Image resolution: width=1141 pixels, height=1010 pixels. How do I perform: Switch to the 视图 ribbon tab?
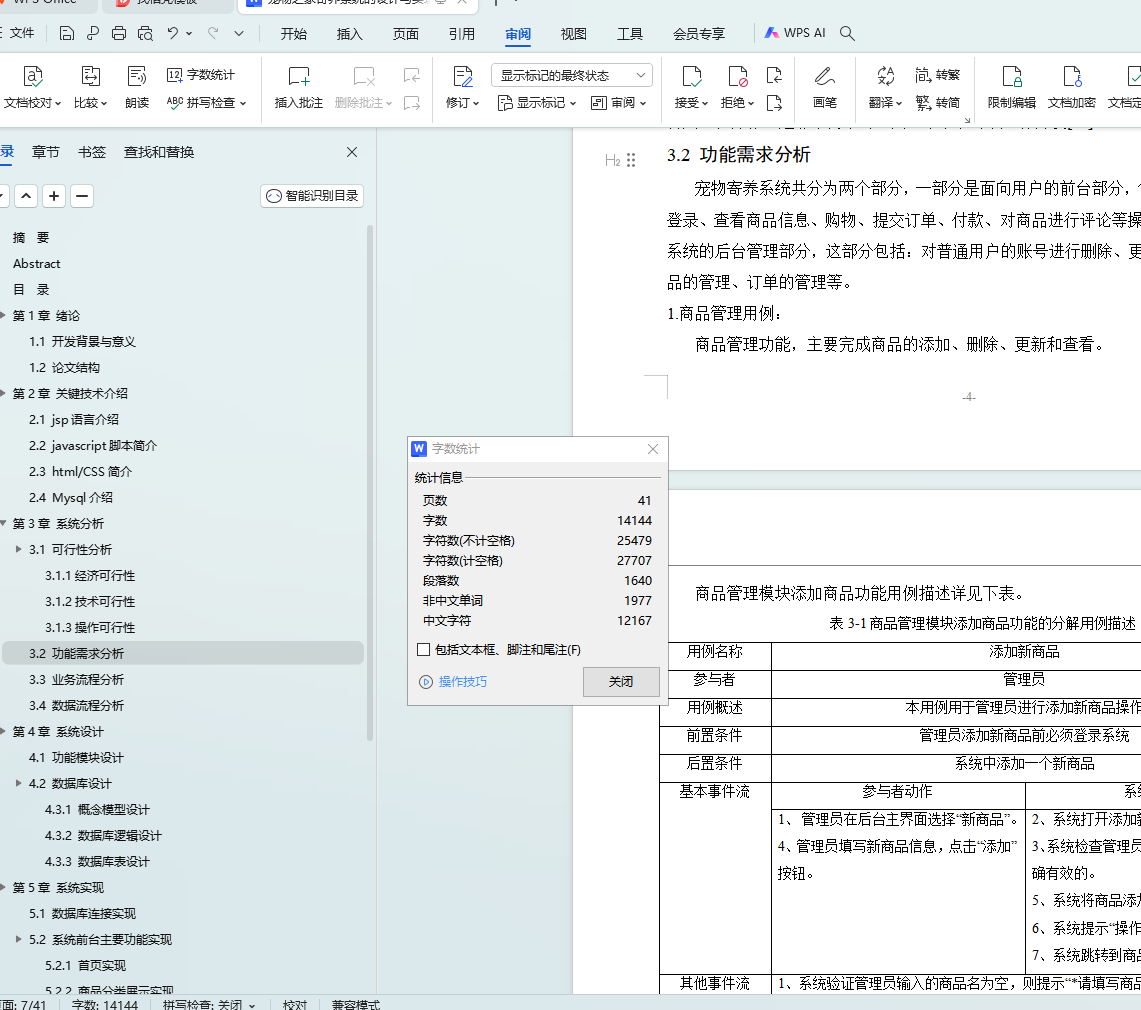coord(573,33)
